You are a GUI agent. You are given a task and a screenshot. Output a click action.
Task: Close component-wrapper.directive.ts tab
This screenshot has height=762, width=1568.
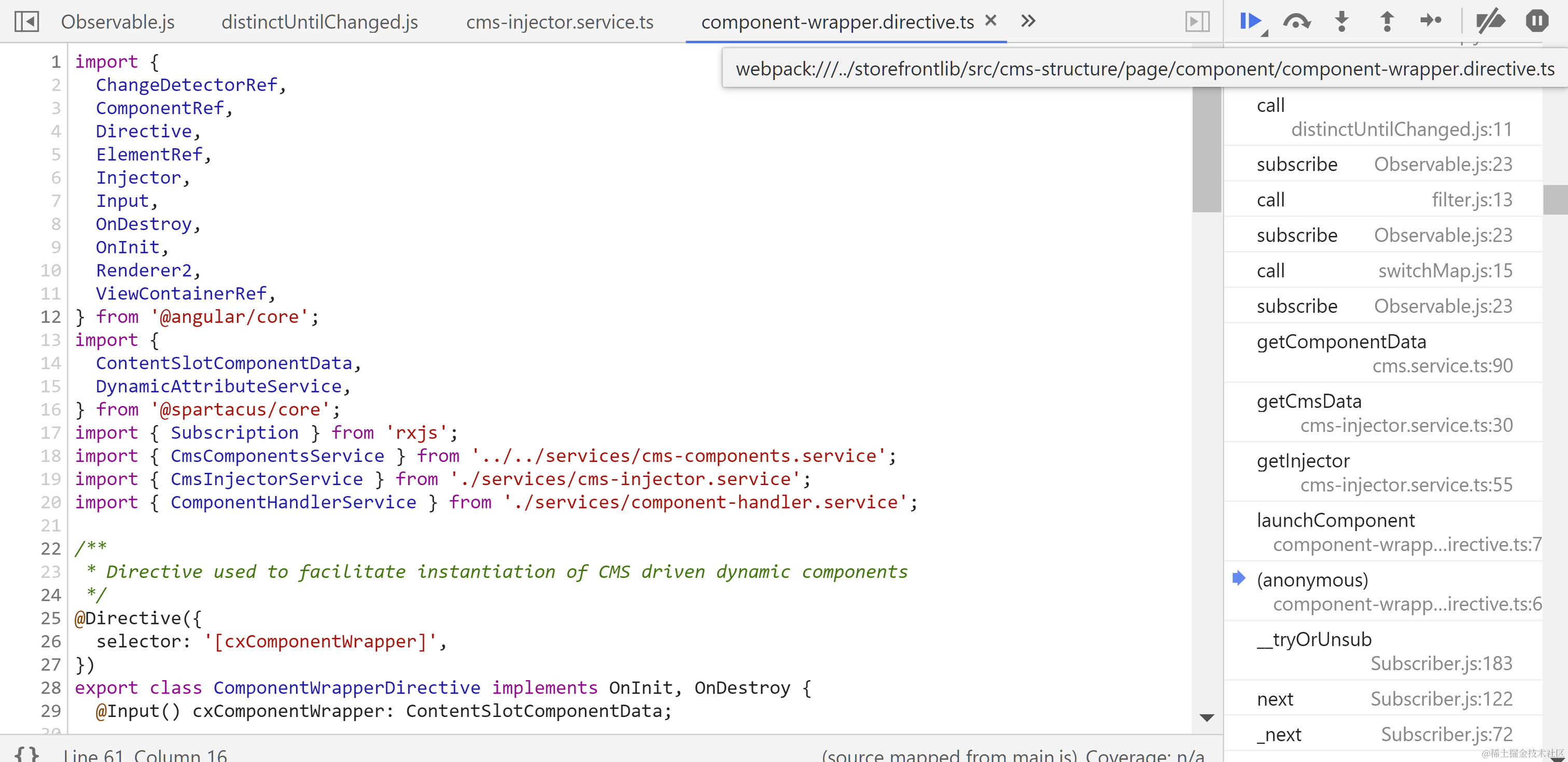pos(990,21)
